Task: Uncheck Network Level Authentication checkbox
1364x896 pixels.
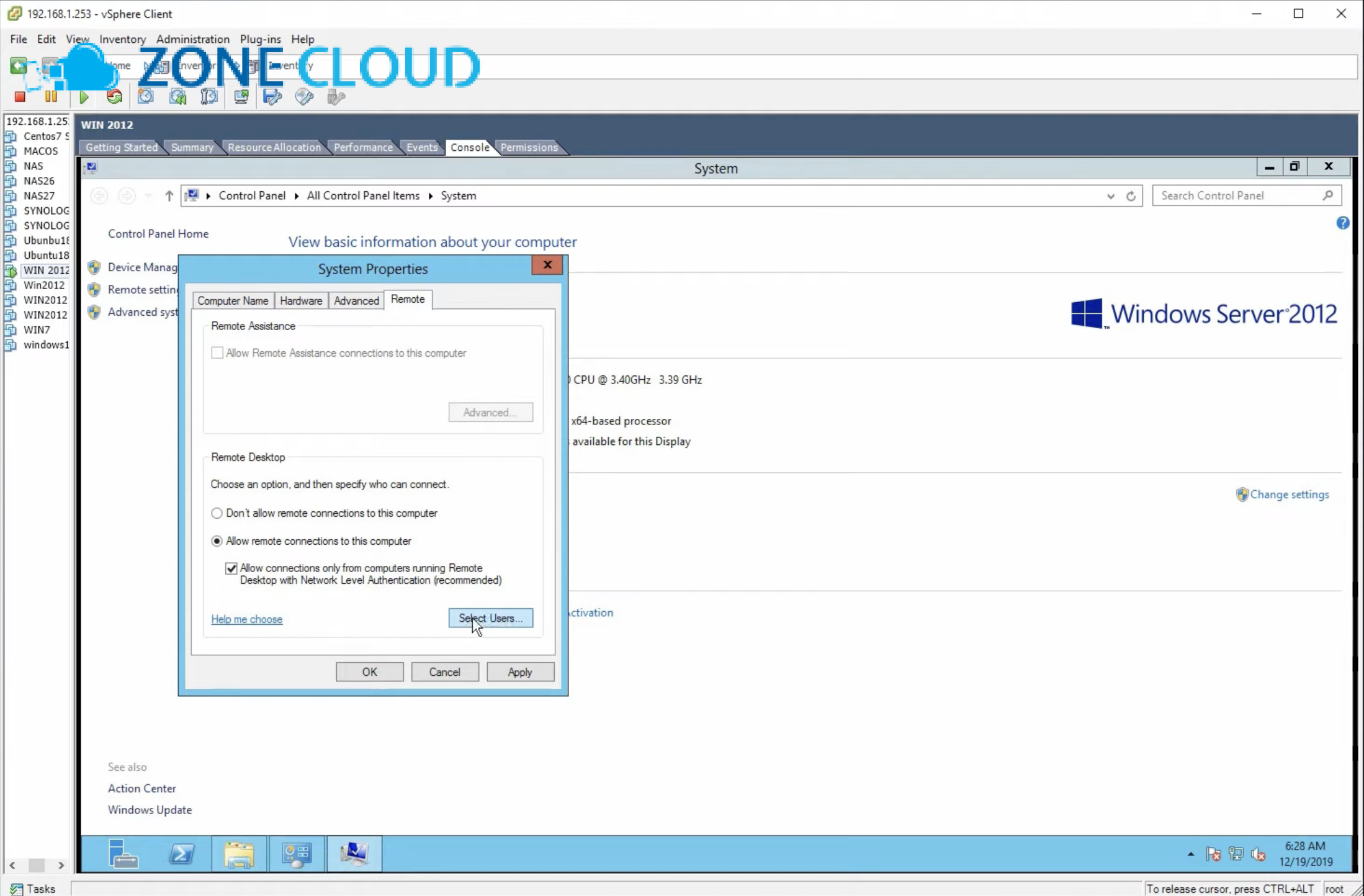Action: click(231, 568)
